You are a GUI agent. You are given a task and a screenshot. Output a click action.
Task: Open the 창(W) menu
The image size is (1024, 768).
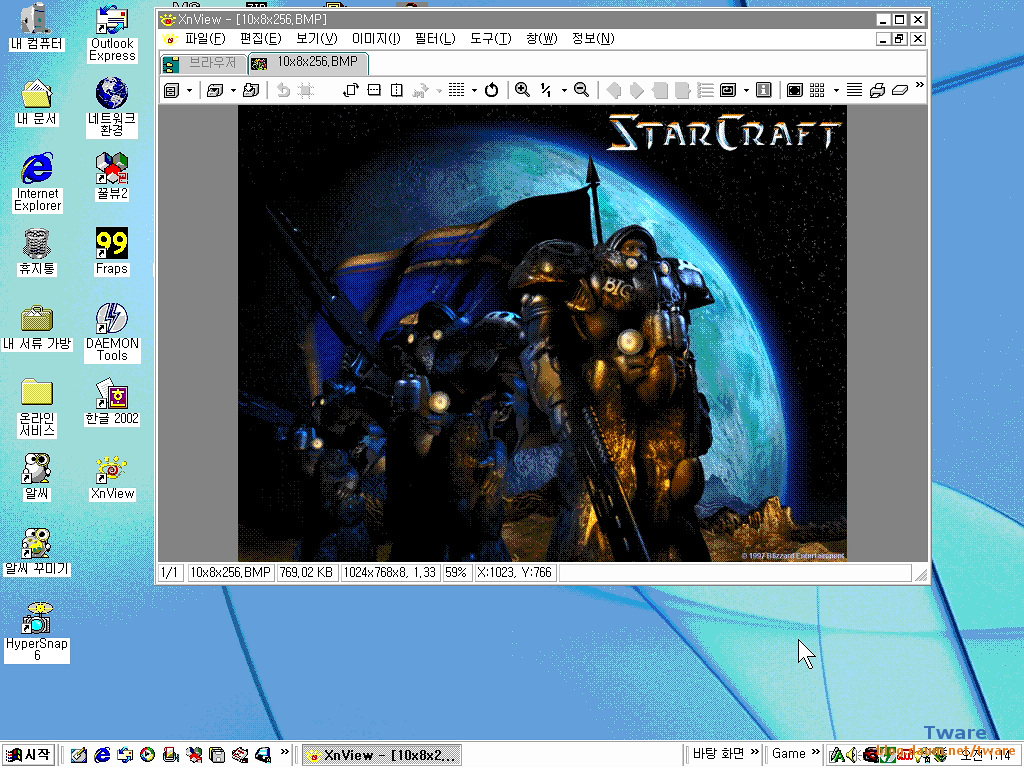point(541,39)
